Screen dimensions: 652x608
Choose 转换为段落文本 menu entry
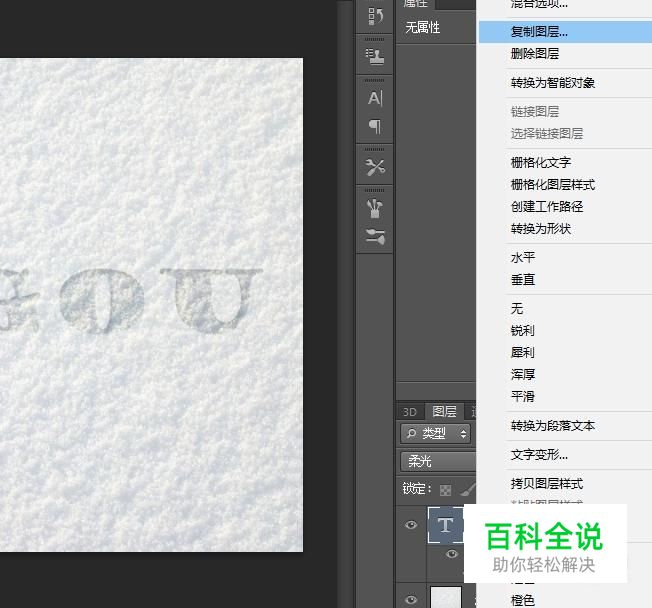553,426
